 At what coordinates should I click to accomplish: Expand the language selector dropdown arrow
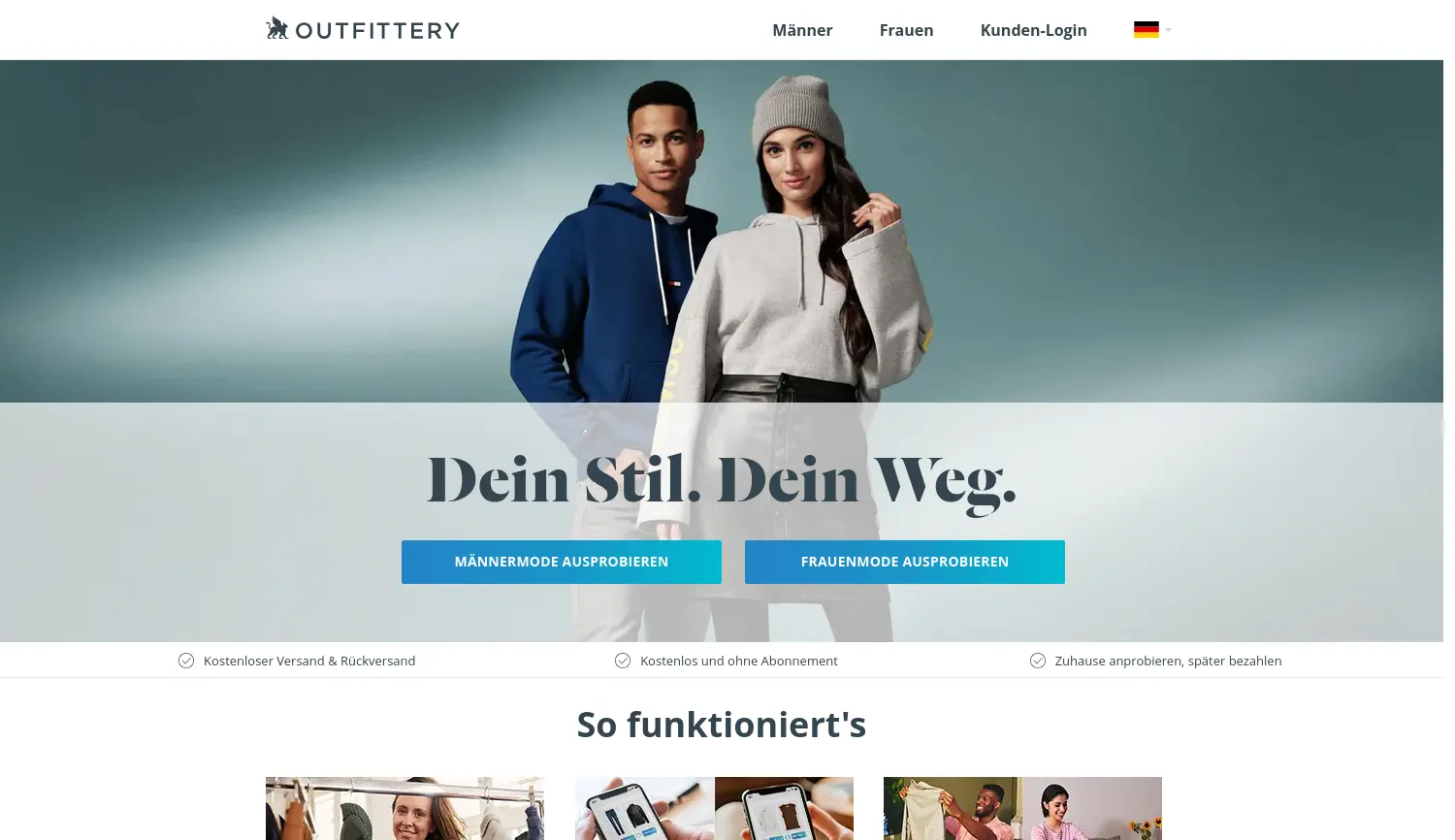tap(1168, 30)
